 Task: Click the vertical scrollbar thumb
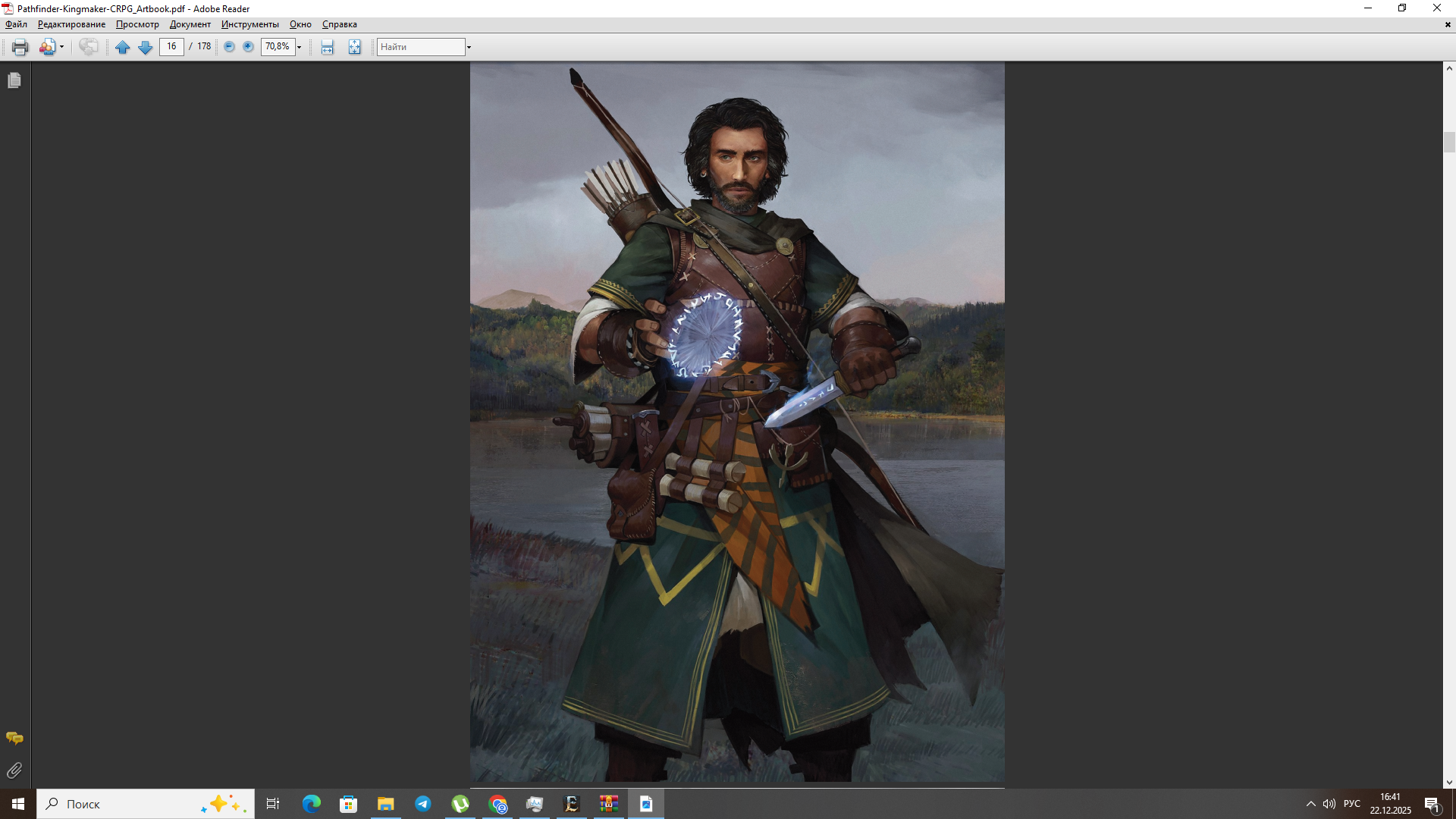click(1449, 142)
